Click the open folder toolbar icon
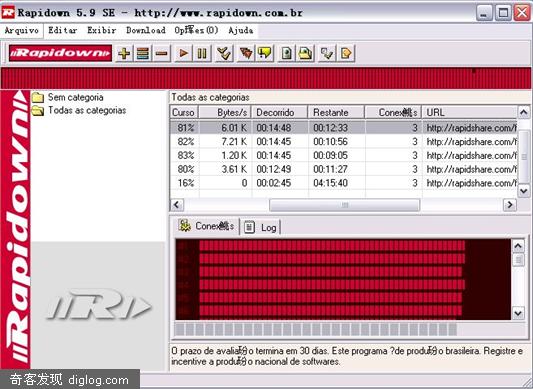This screenshot has width=533, height=389. click(306, 53)
